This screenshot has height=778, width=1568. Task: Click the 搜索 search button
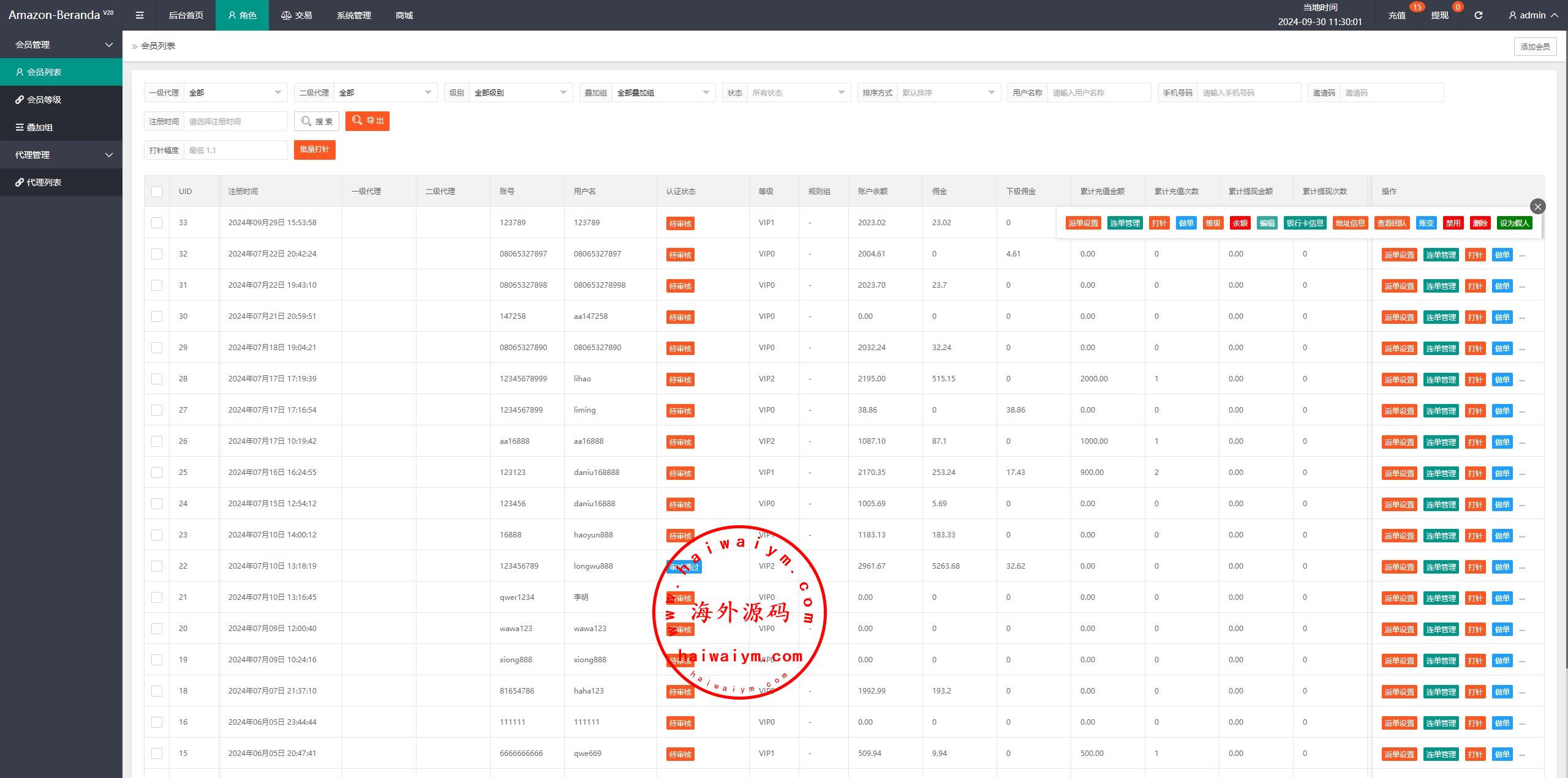[x=317, y=121]
